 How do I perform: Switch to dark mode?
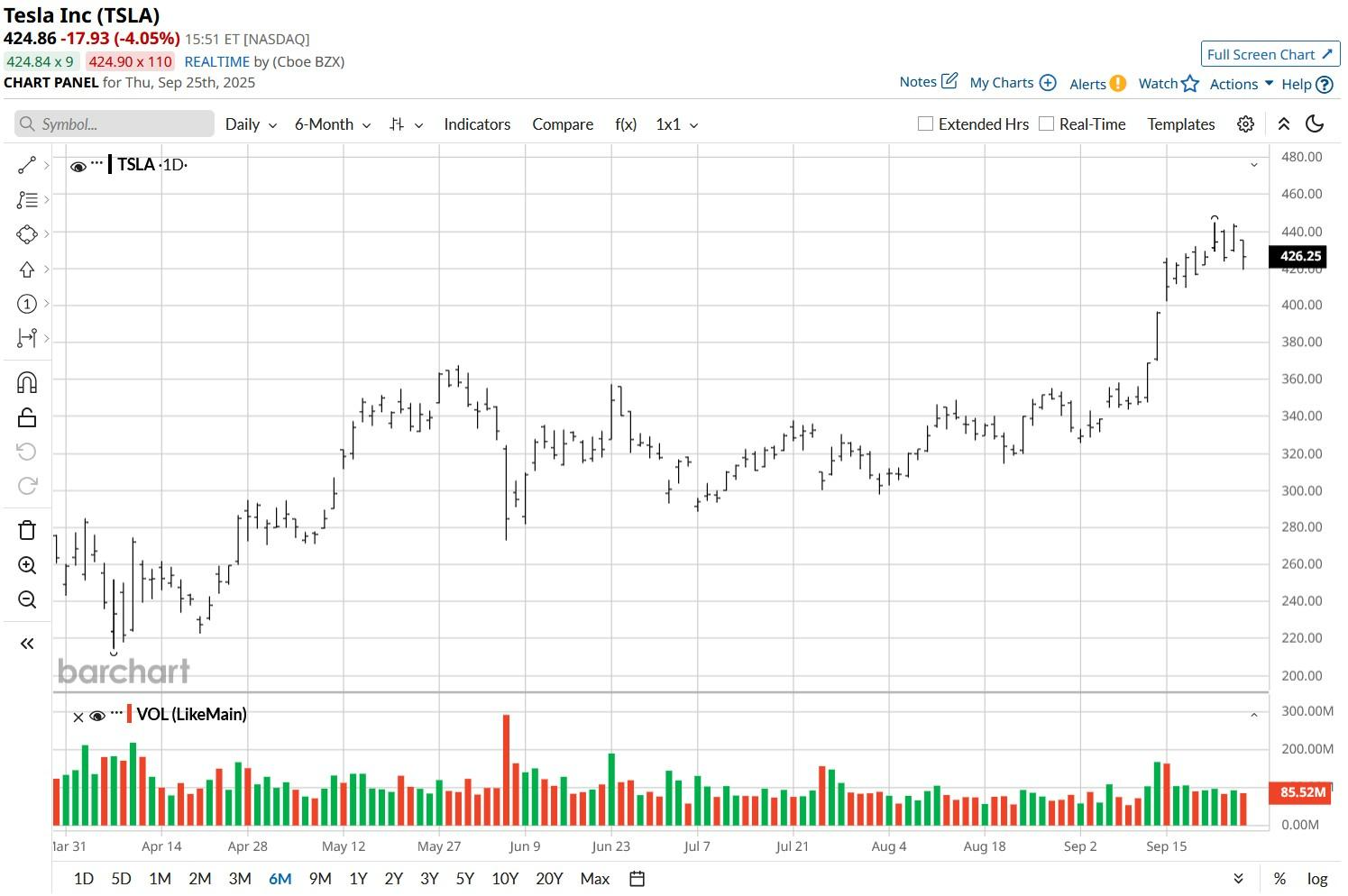(1315, 124)
